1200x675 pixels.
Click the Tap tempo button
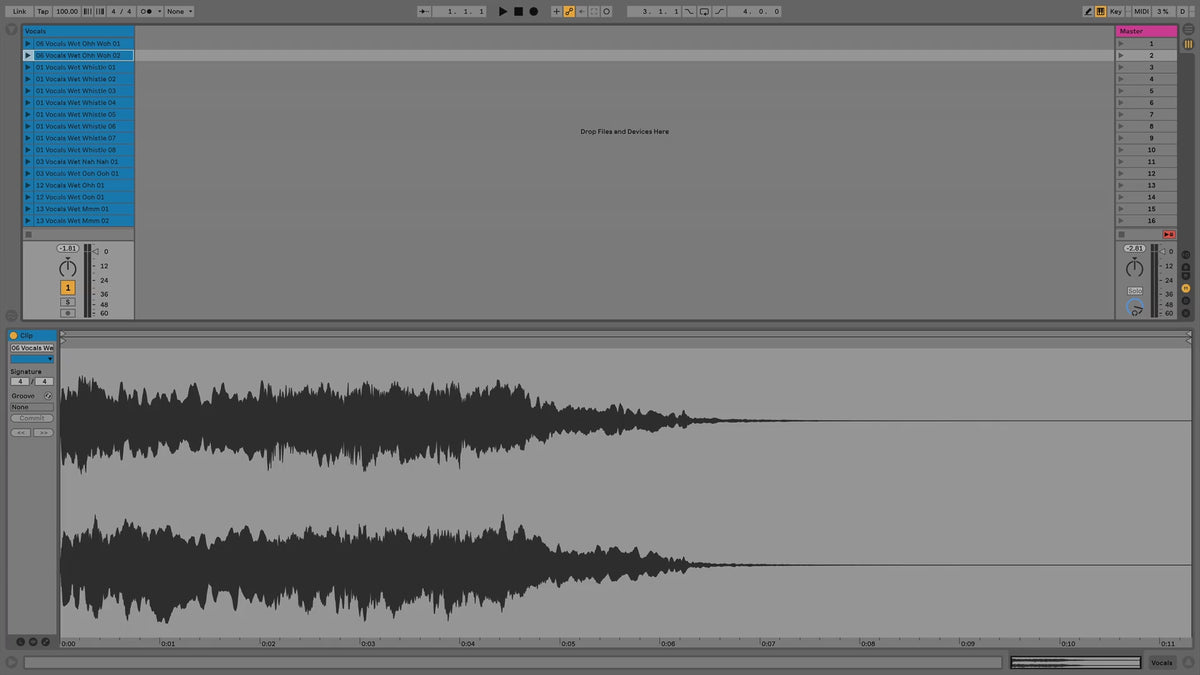(43, 11)
